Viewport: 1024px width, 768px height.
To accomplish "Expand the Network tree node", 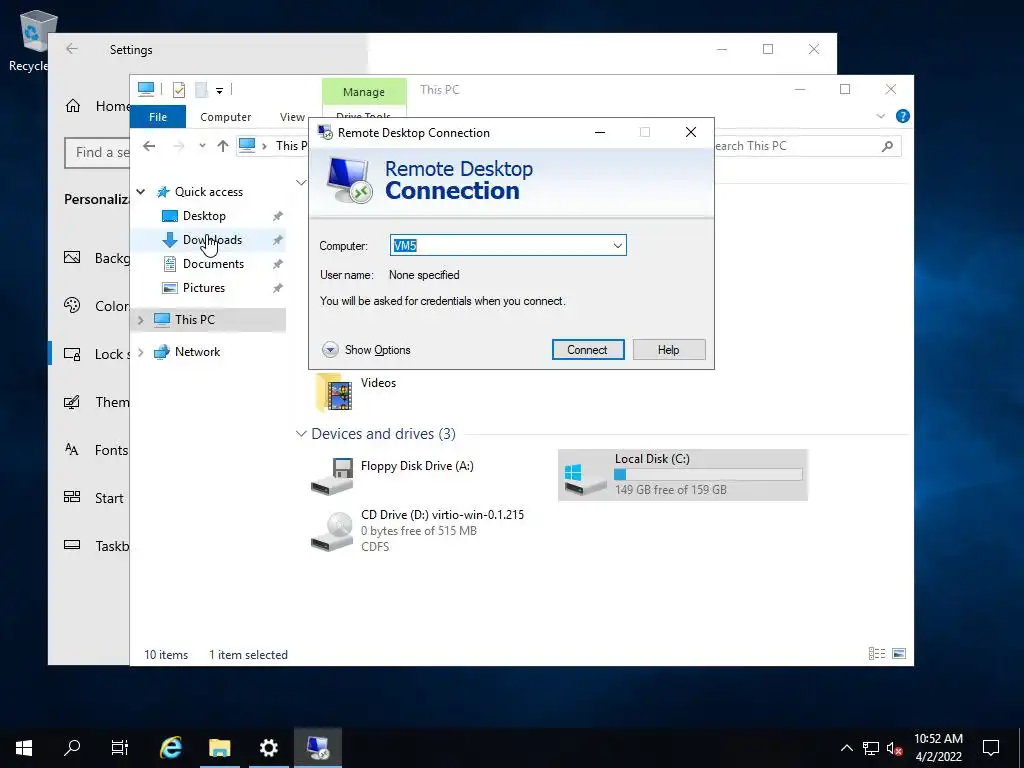I will click(141, 352).
